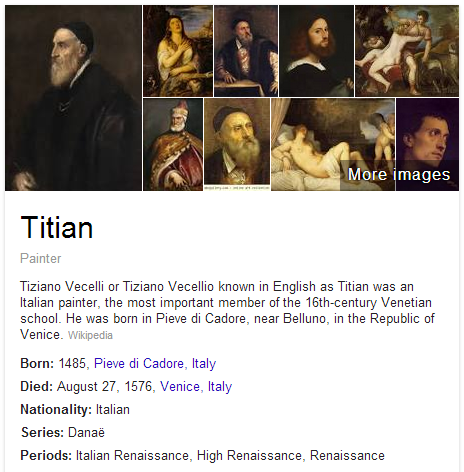Follow the Pieve di Cadore birthplace link
This screenshot has width=464, height=472.
139,363
